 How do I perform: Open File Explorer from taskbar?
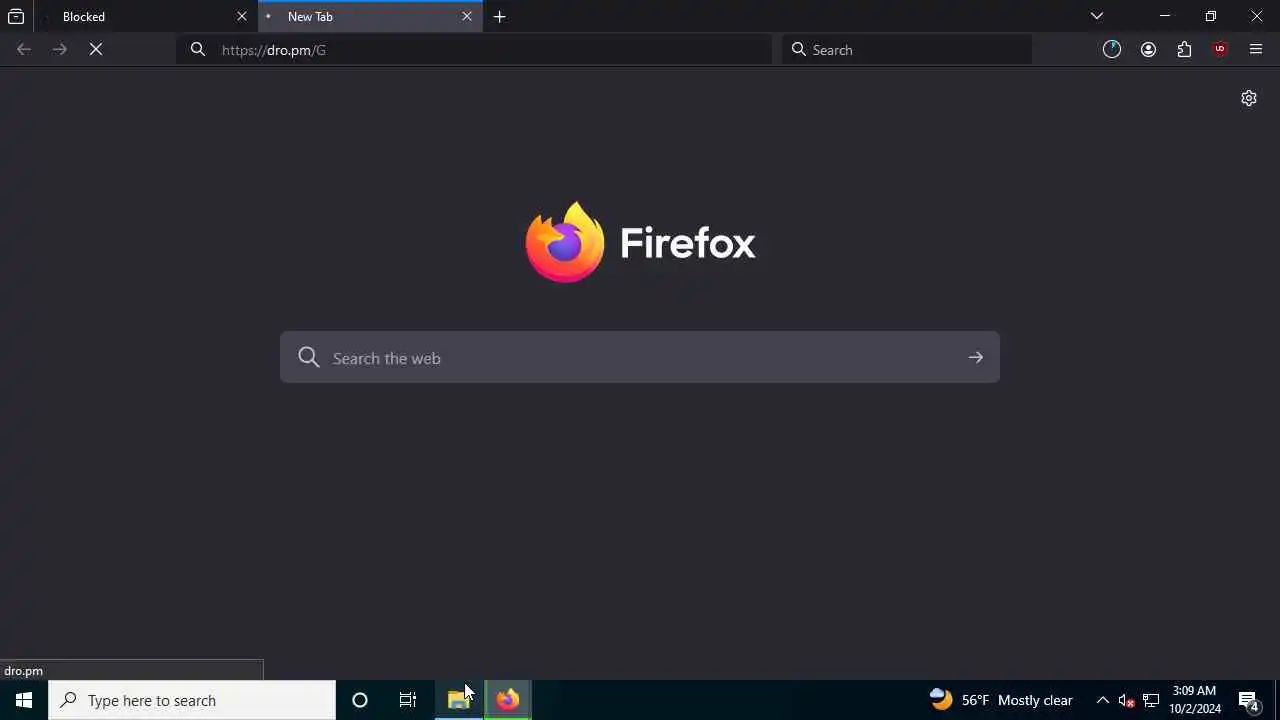459,700
